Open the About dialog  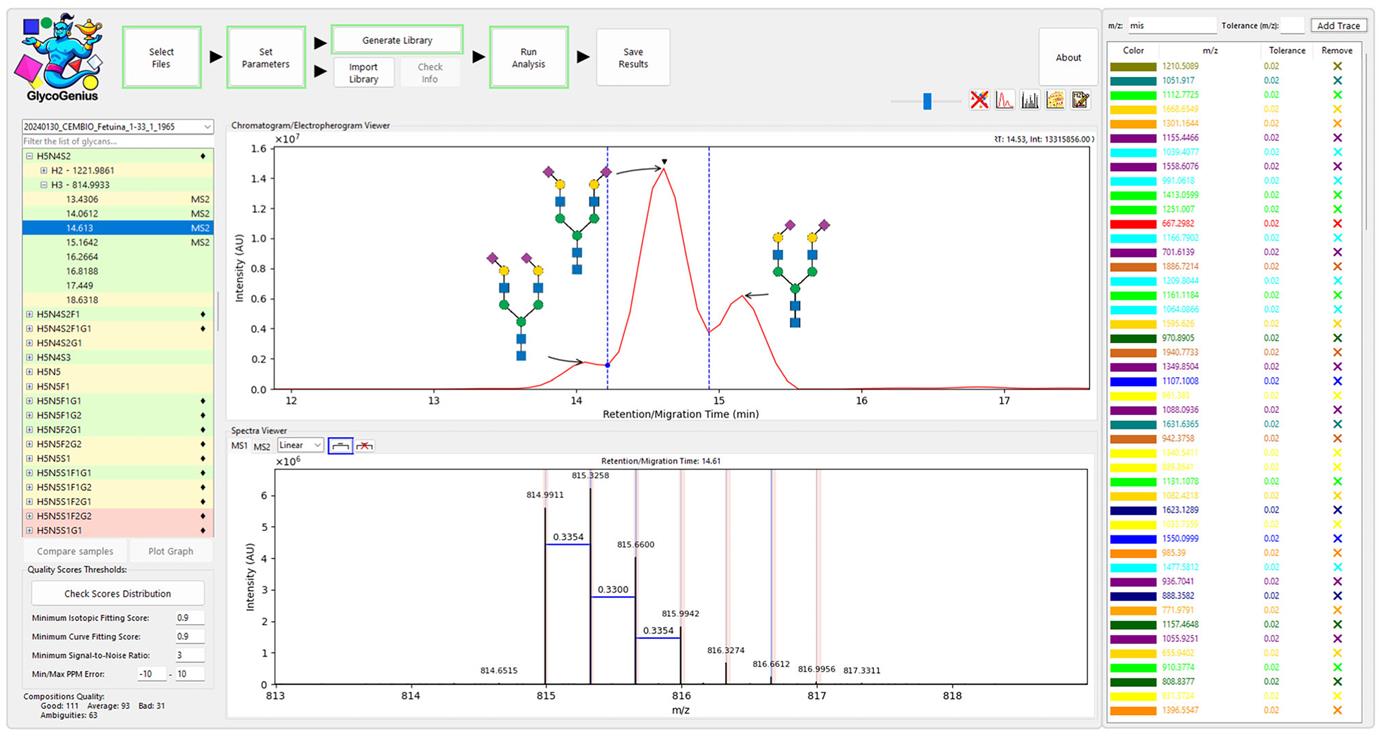tap(1068, 58)
